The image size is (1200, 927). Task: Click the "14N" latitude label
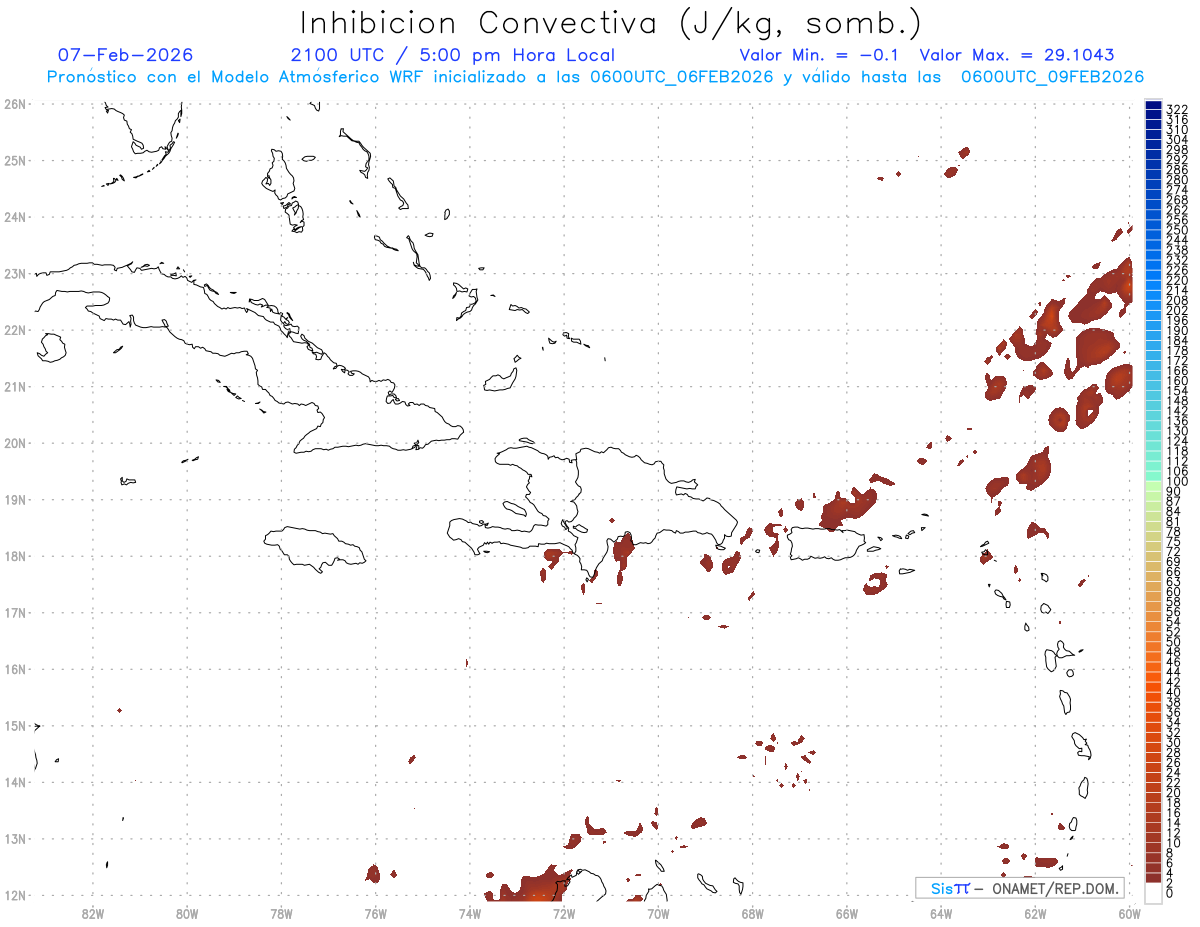point(15,782)
